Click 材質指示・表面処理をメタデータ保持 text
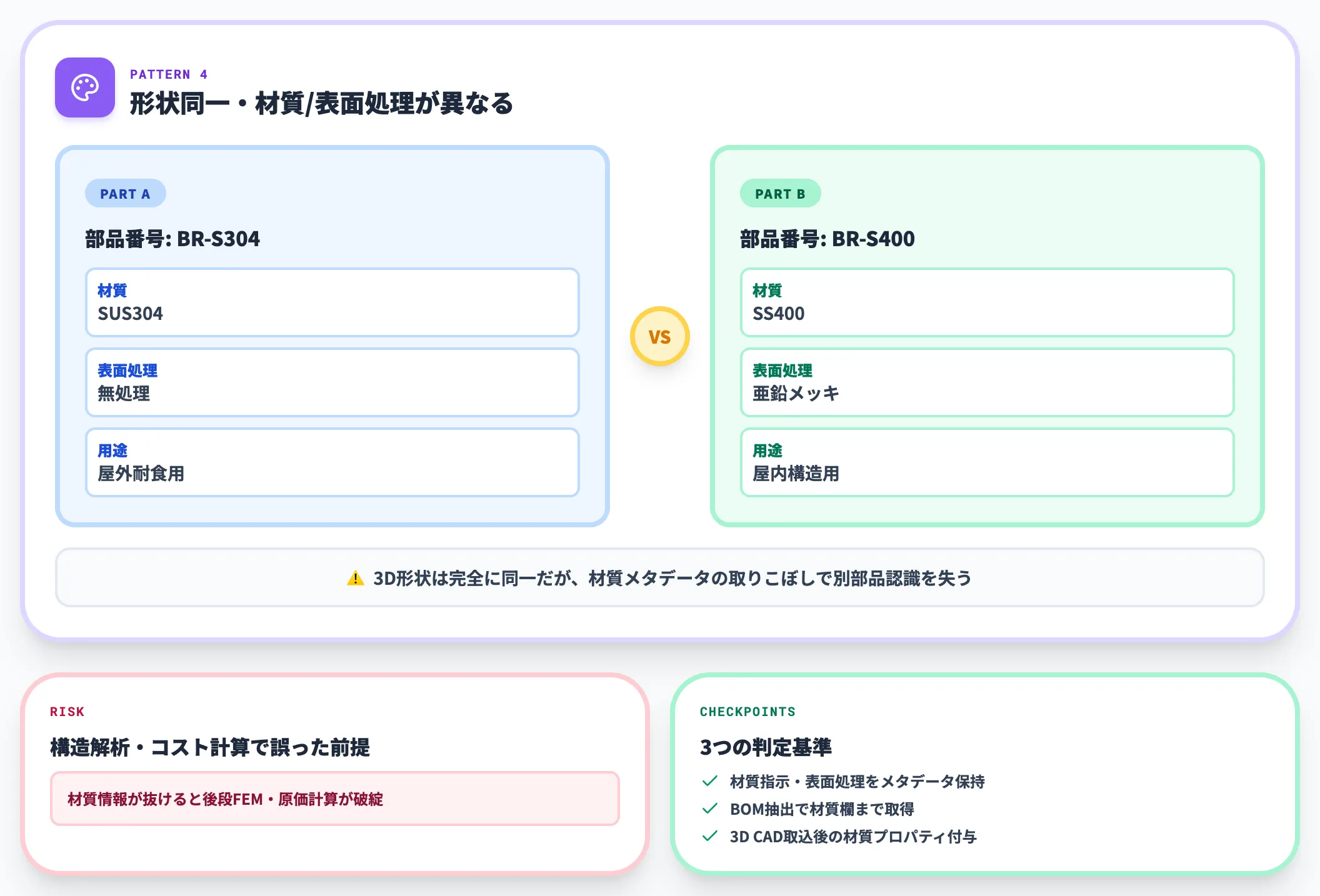This screenshot has height=896, width=1320. (857, 782)
